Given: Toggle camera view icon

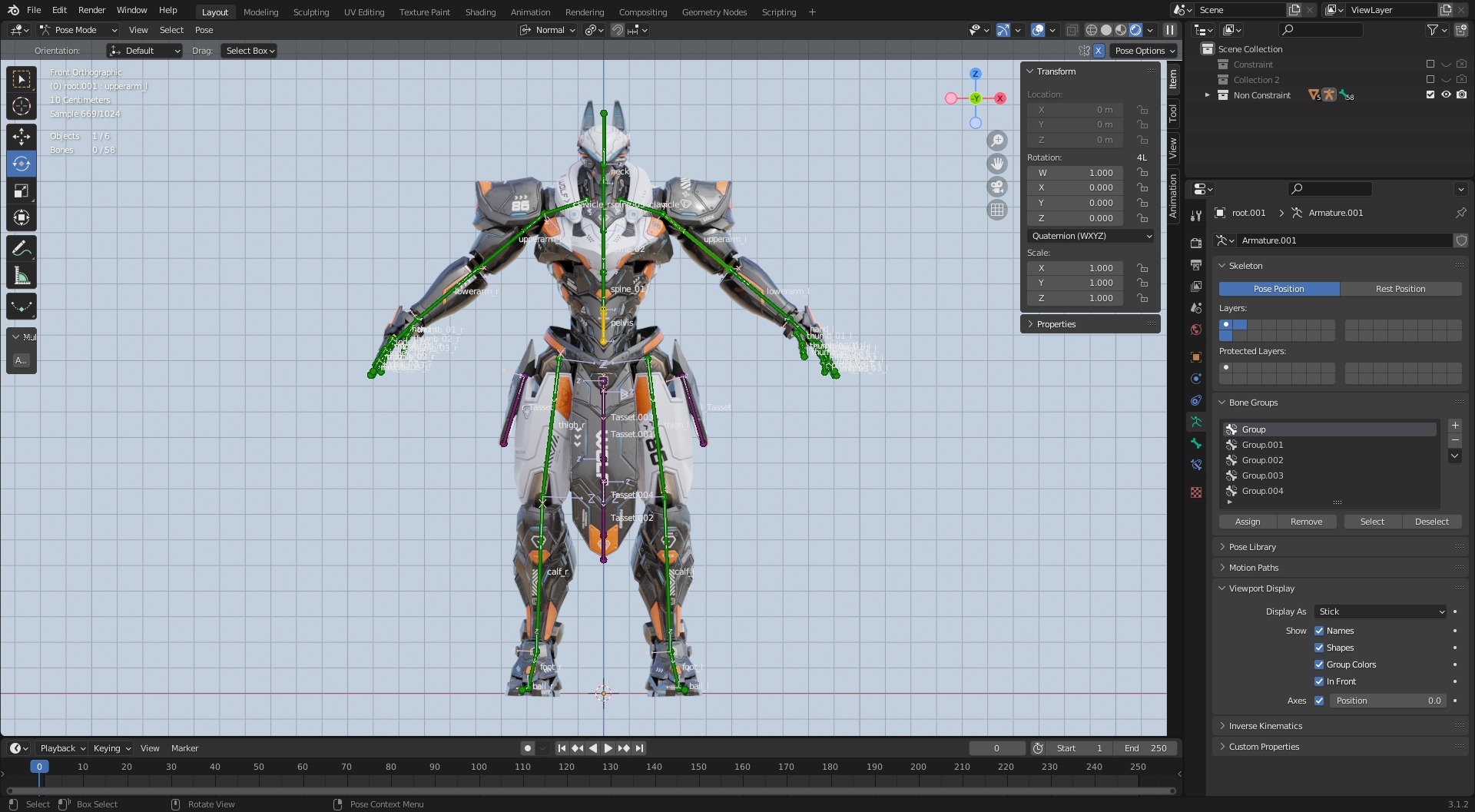Looking at the screenshot, I should [997, 186].
